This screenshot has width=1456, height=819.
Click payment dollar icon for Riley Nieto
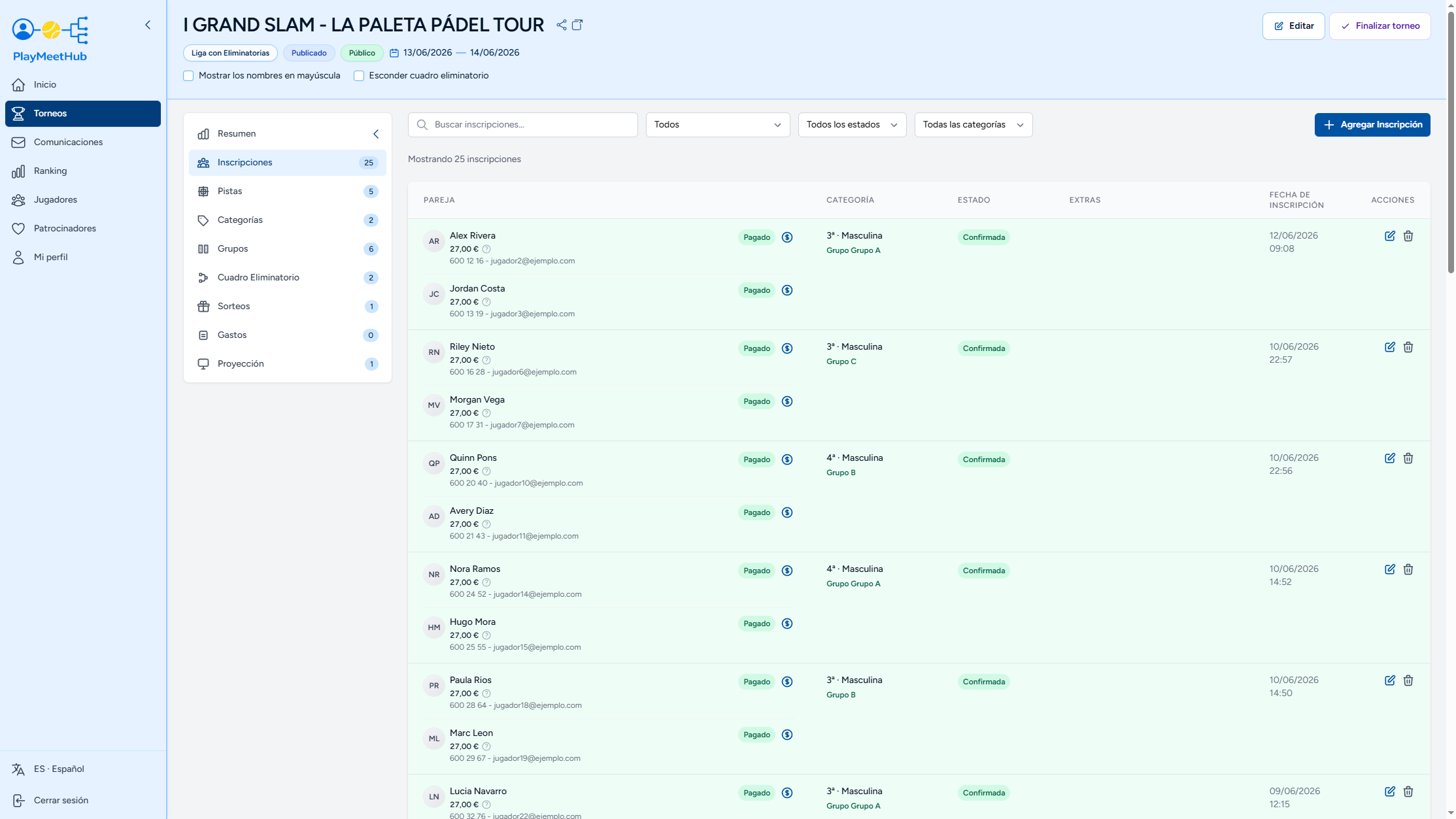click(x=787, y=348)
